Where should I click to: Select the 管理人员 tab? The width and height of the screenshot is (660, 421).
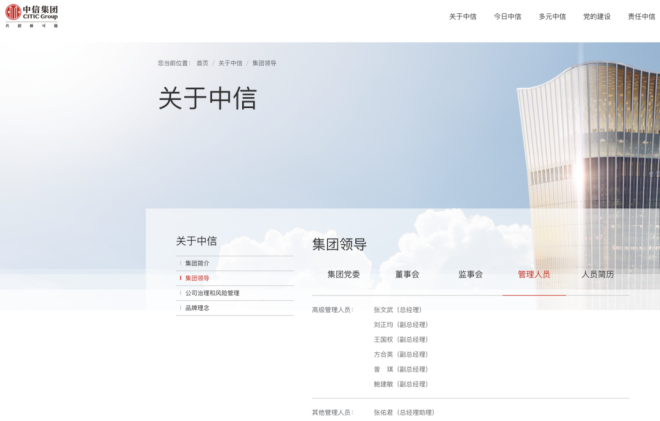click(x=534, y=274)
